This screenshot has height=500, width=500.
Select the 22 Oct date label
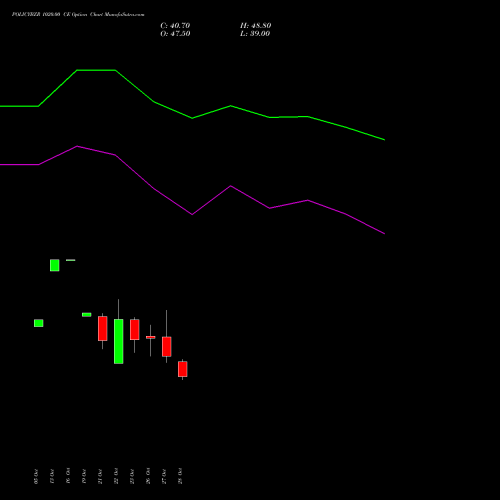(x=116, y=476)
